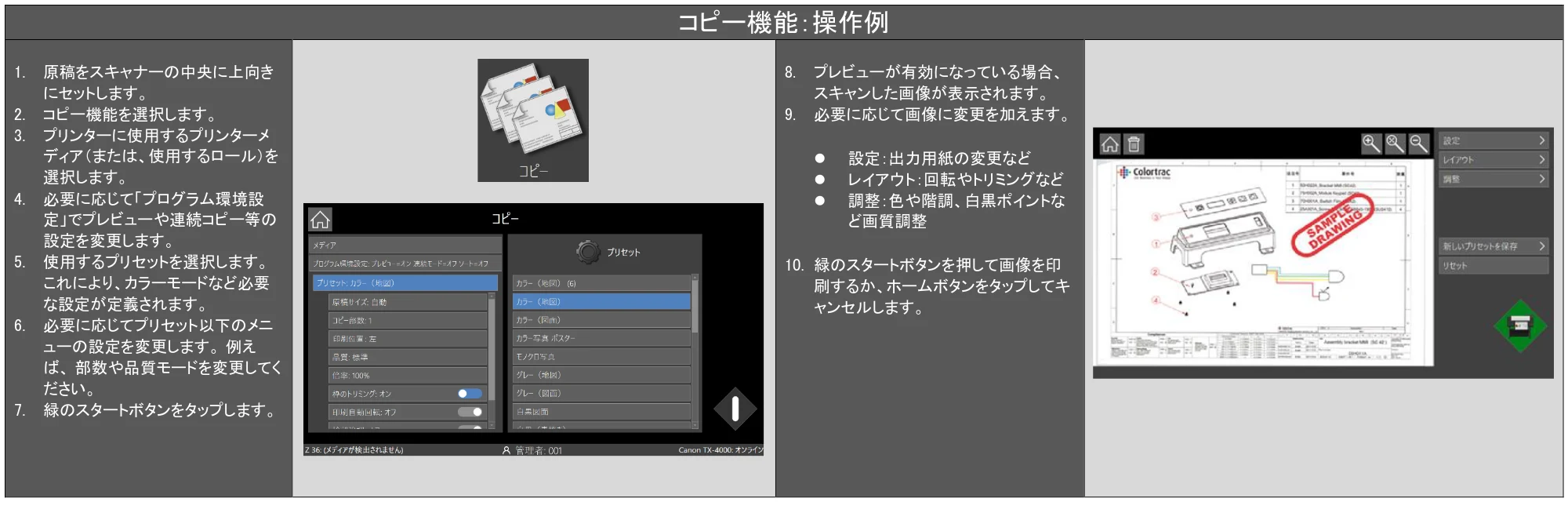This screenshot has height=531, width=1568.
Task: Open the メディア row
Action: [405, 245]
